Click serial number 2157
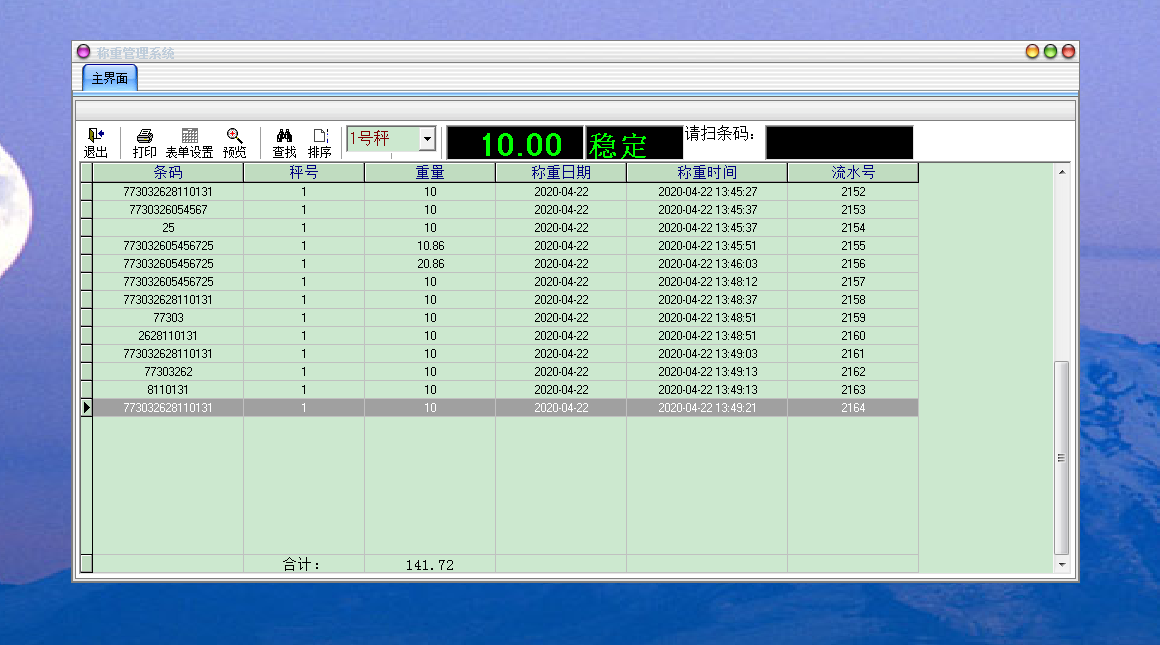Screen dimensions: 1160x645 coord(853,282)
